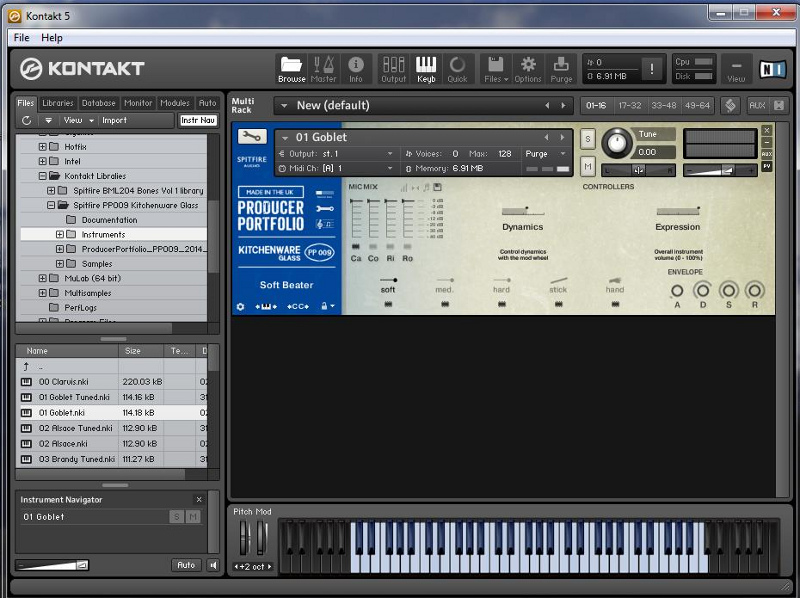This screenshot has height=598, width=800.
Task: Toggle the Keyb on-screen keyboard icon
Action: [426, 69]
